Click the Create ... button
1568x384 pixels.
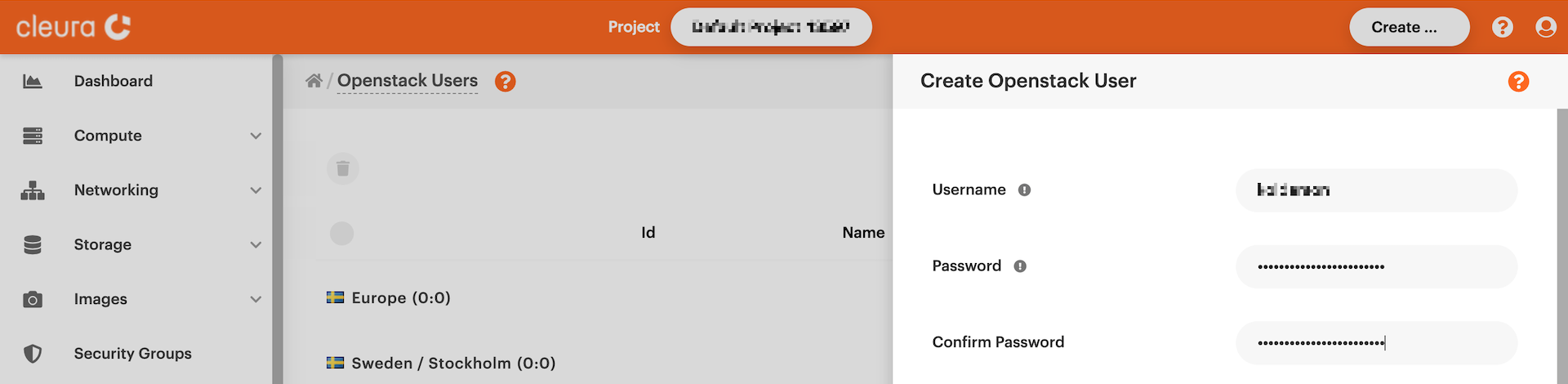pyautogui.click(x=1409, y=27)
